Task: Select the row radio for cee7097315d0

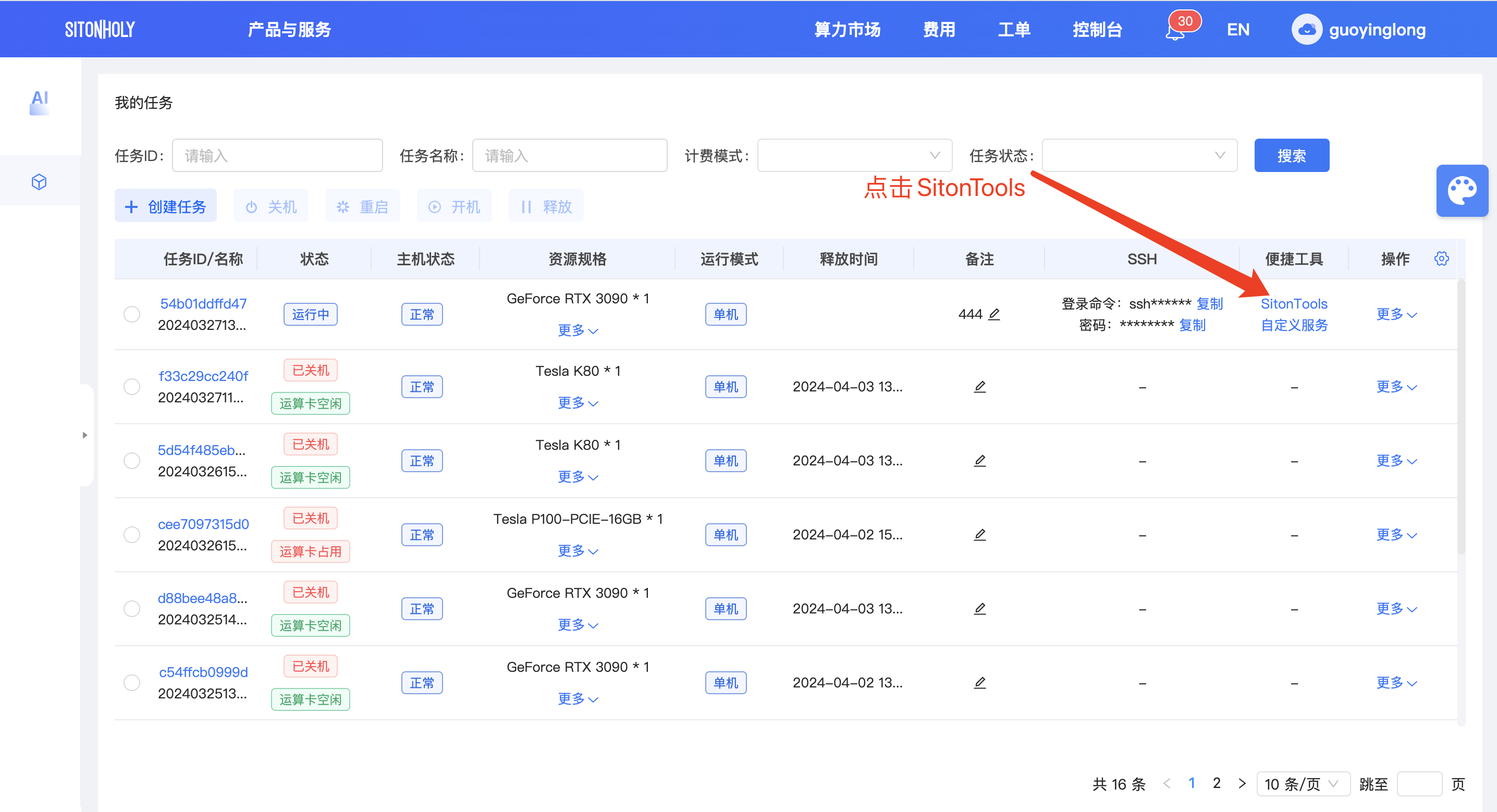Action: click(x=132, y=534)
